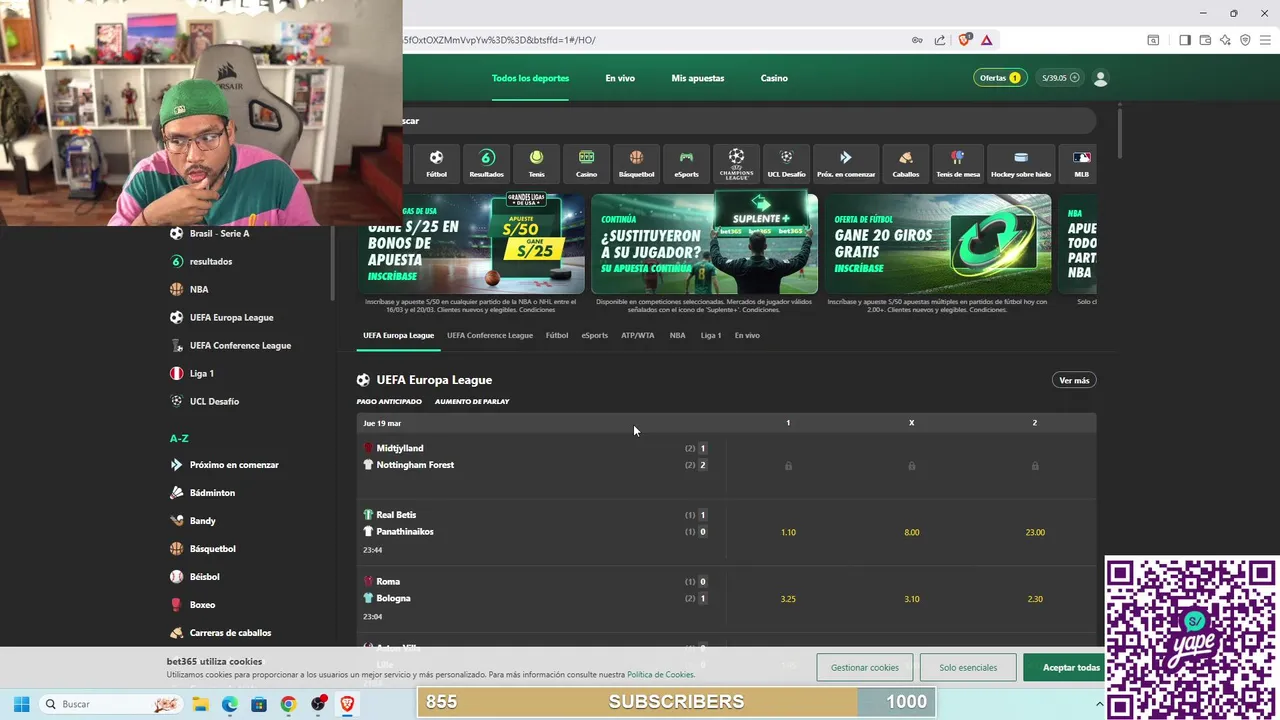This screenshot has width=1280, height=720.
Task: Select the ATP/WTA coupon tab
Action: tap(638, 335)
